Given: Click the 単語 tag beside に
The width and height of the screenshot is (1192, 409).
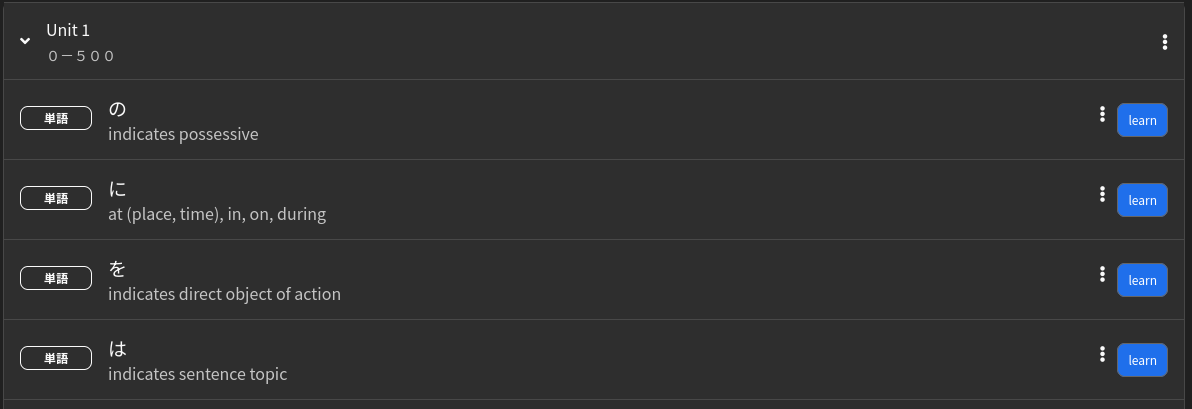Looking at the screenshot, I should (x=56, y=199).
